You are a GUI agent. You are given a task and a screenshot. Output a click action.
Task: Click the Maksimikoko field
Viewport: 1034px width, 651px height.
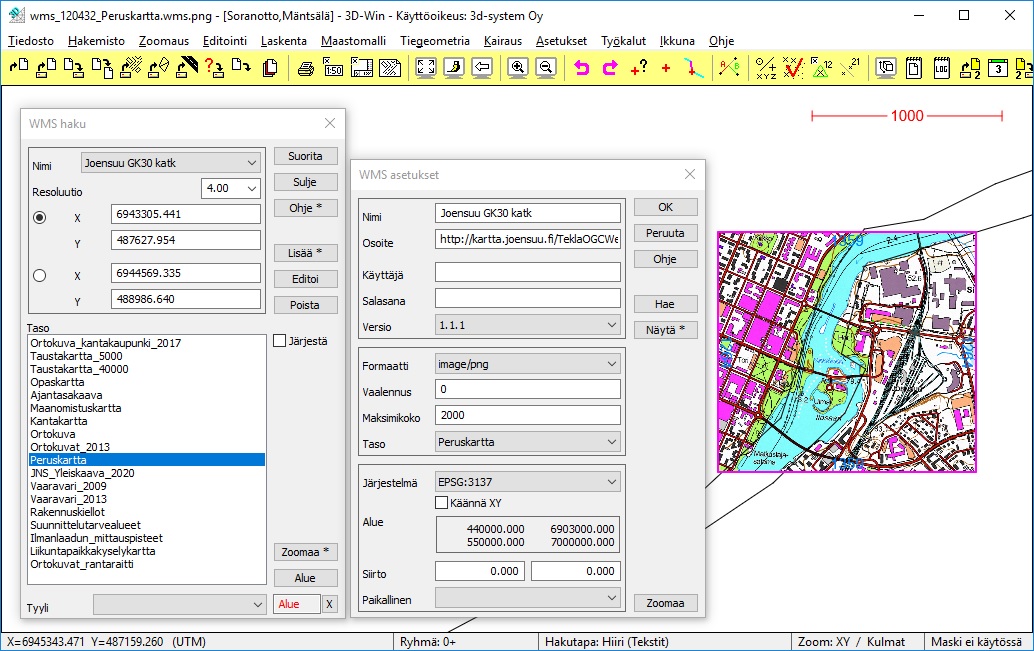[x=528, y=415]
